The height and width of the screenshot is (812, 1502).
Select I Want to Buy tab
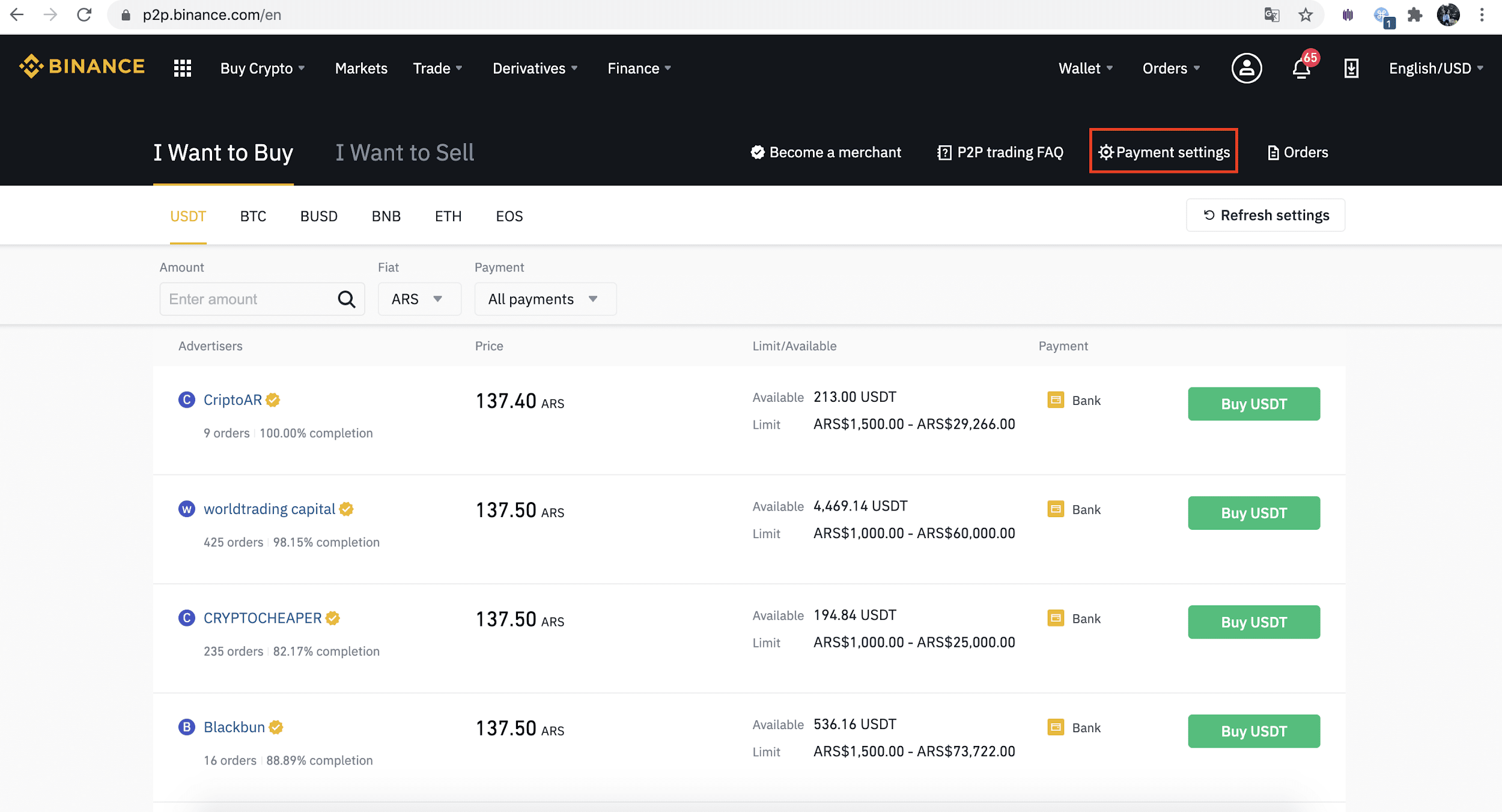click(x=223, y=153)
